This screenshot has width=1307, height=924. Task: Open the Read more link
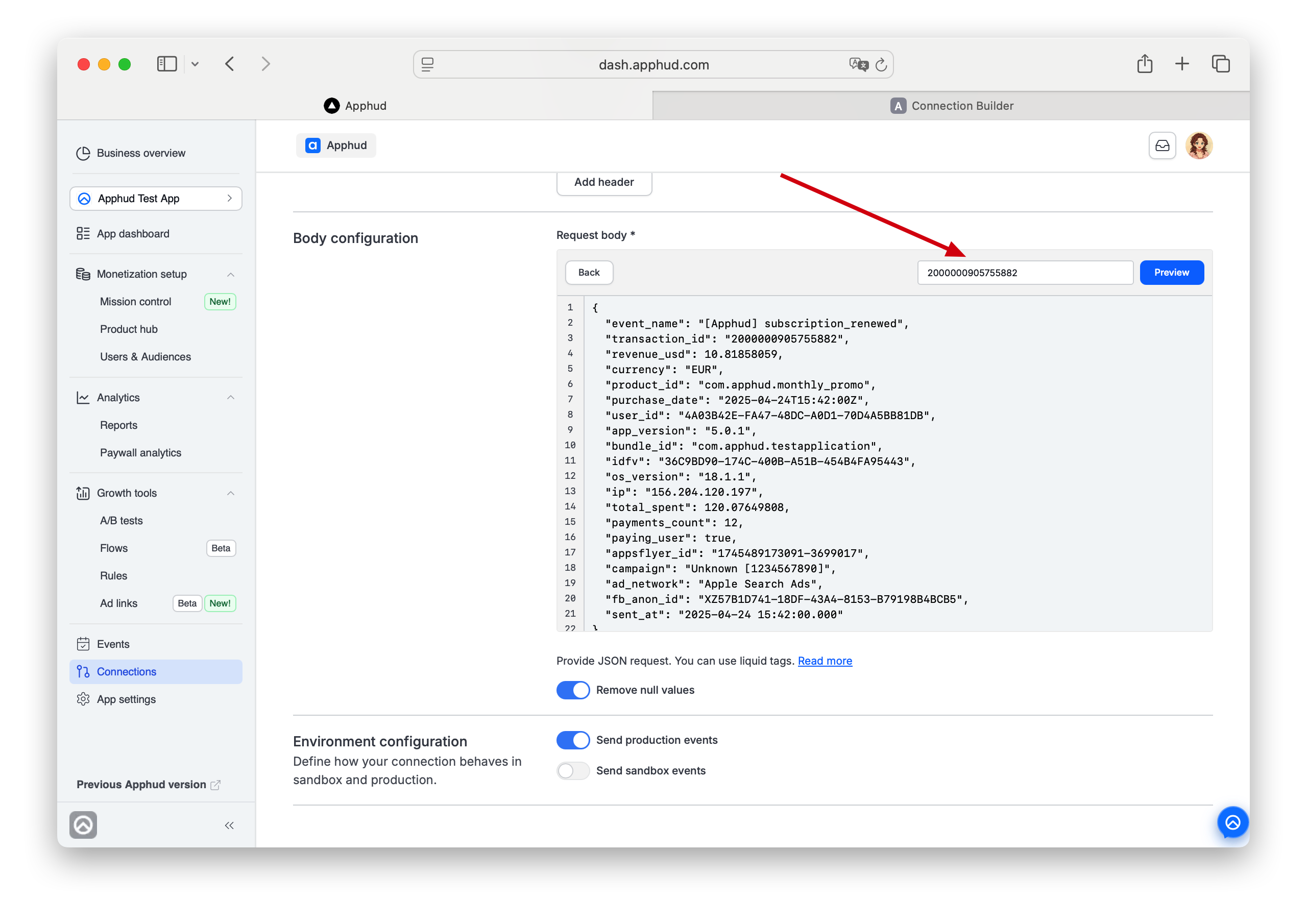824,661
